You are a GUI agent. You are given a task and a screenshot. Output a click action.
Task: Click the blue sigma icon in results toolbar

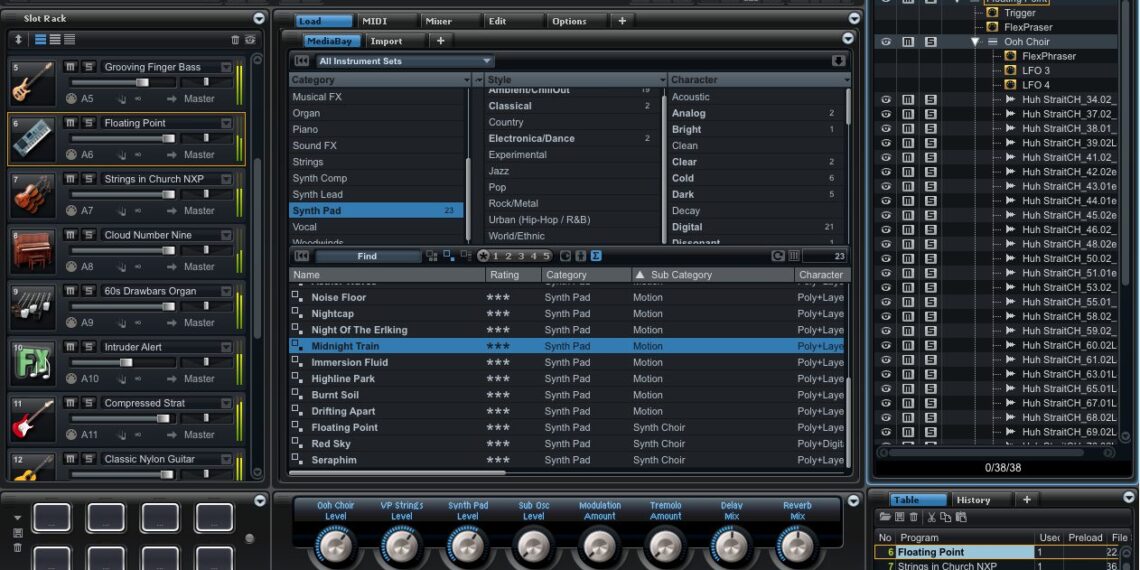[x=596, y=256]
